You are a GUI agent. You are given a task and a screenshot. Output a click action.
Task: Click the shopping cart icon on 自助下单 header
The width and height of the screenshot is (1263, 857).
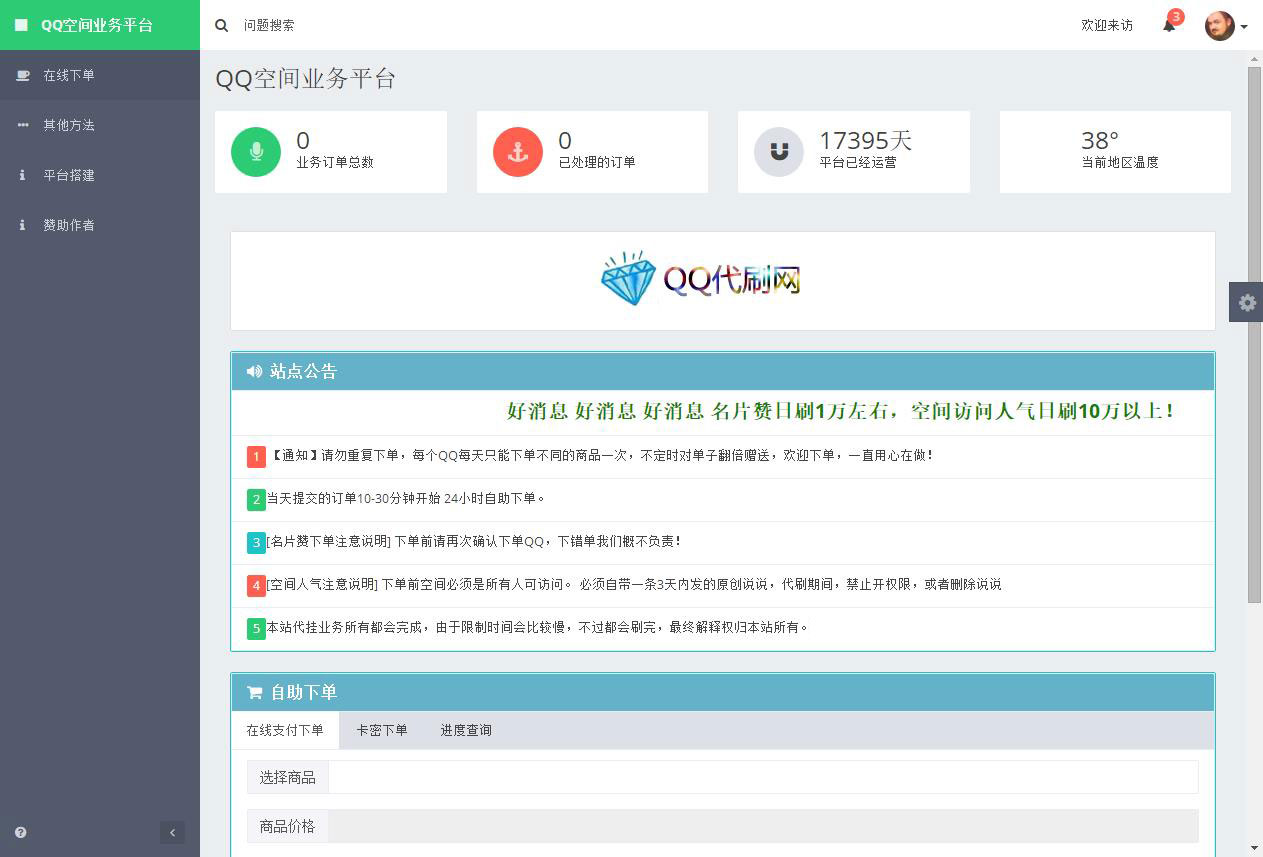pyautogui.click(x=254, y=692)
